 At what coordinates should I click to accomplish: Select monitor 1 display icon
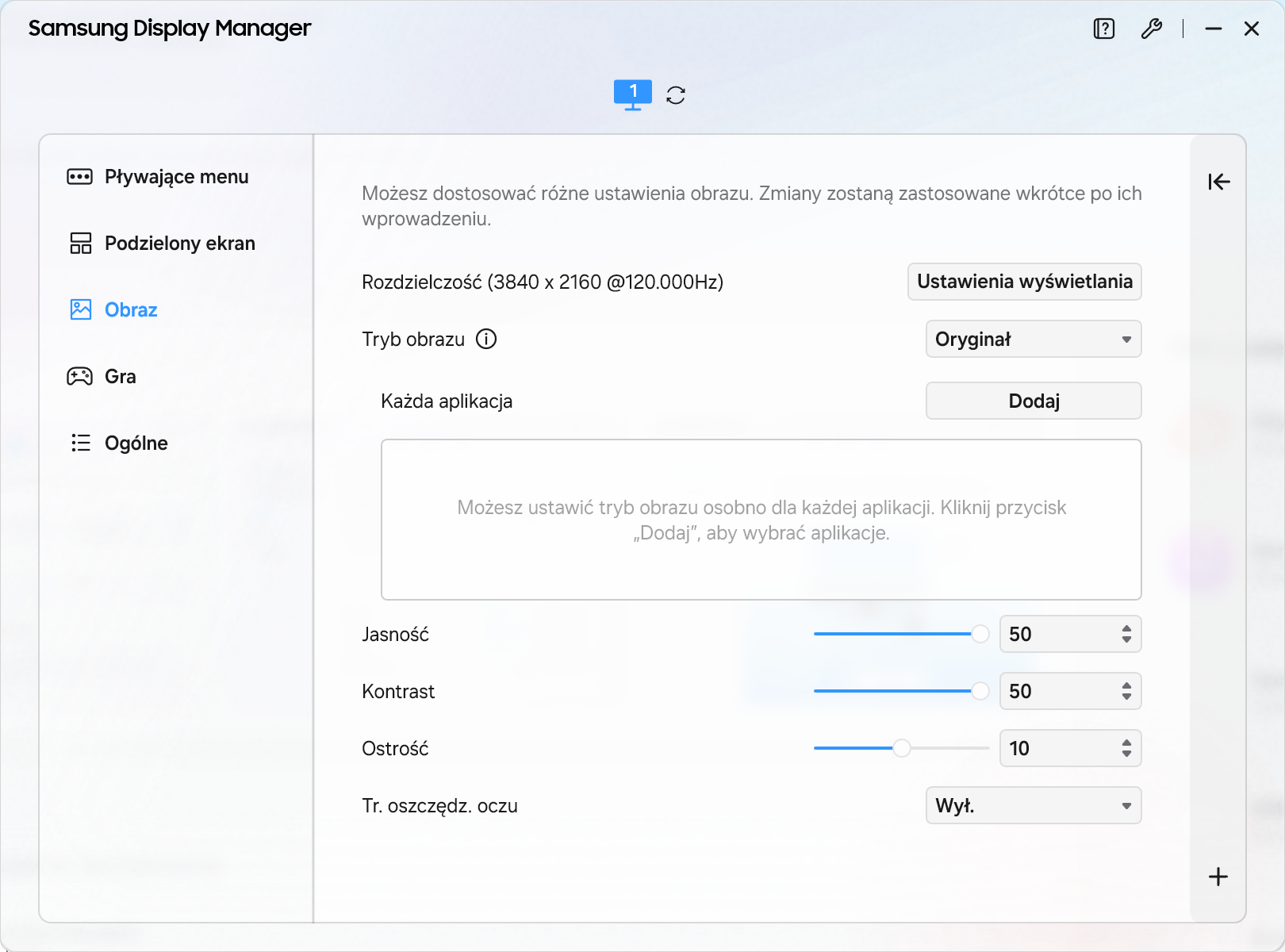coord(633,94)
